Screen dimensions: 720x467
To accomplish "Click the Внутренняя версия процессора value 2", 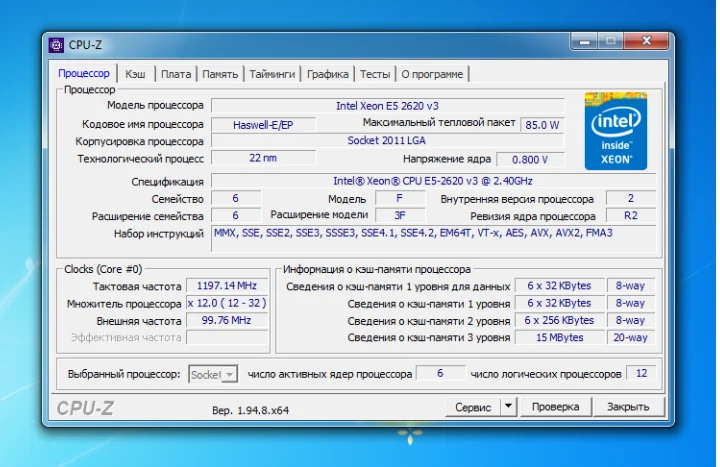I will (631, 198).
